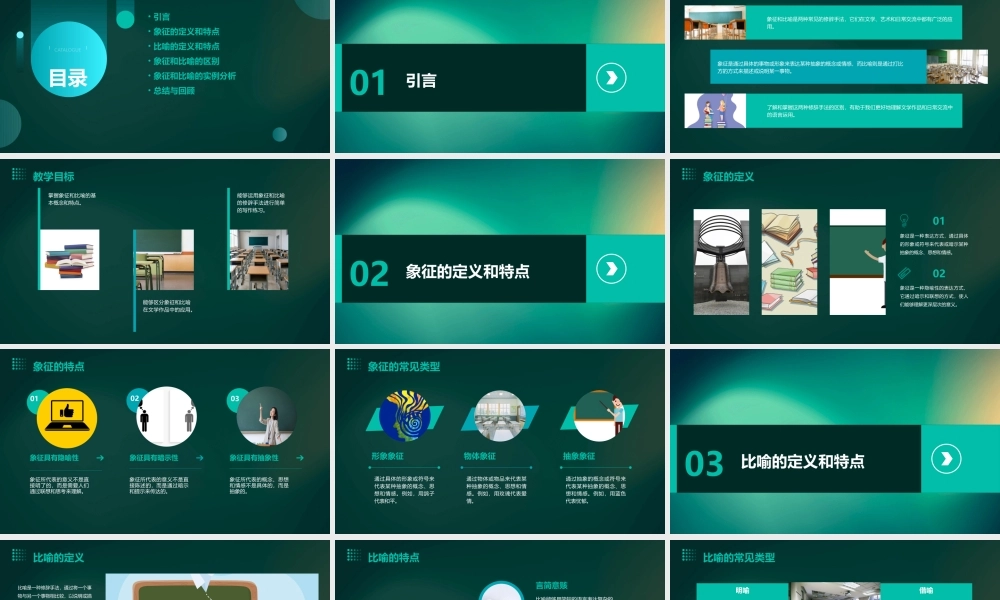1000x600 pixels.
Task: Click the 比喻的常见类型 slide title
Action: point(739,557)
